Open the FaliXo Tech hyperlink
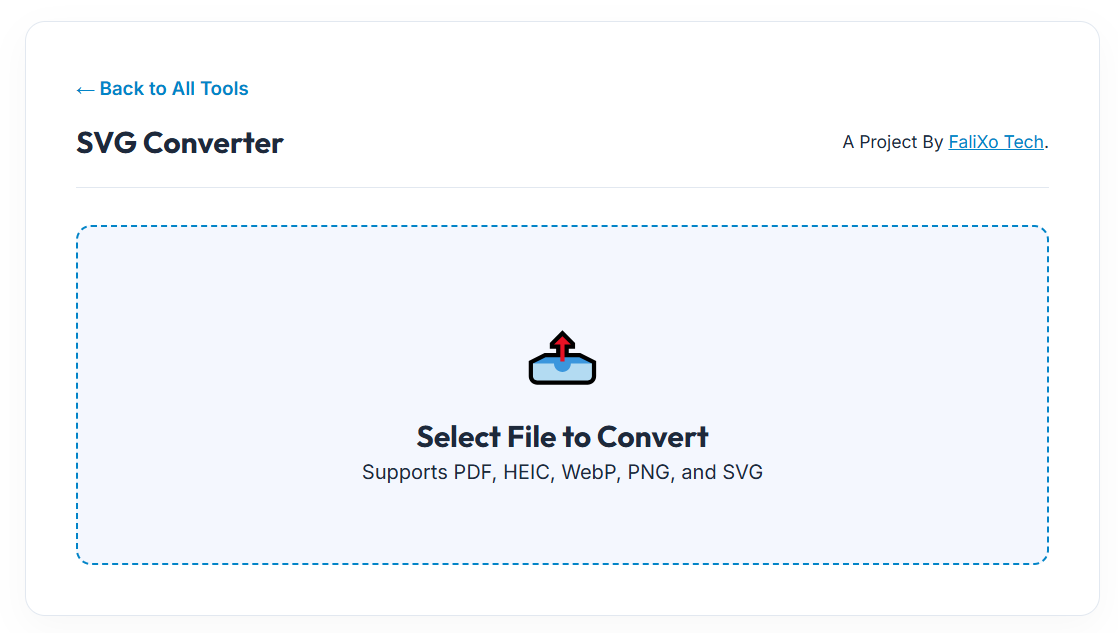This screenshot has height=633, width=1118. click(x=995, y=142)
